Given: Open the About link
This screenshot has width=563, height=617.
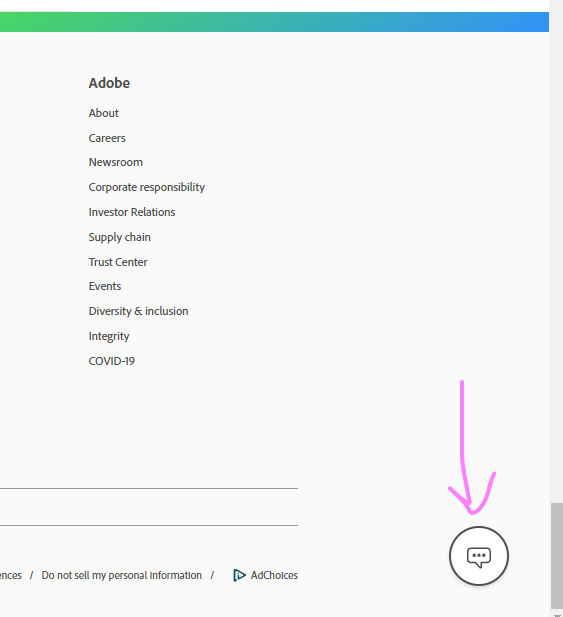Looking at the screenshot, I should pos(103,113).
